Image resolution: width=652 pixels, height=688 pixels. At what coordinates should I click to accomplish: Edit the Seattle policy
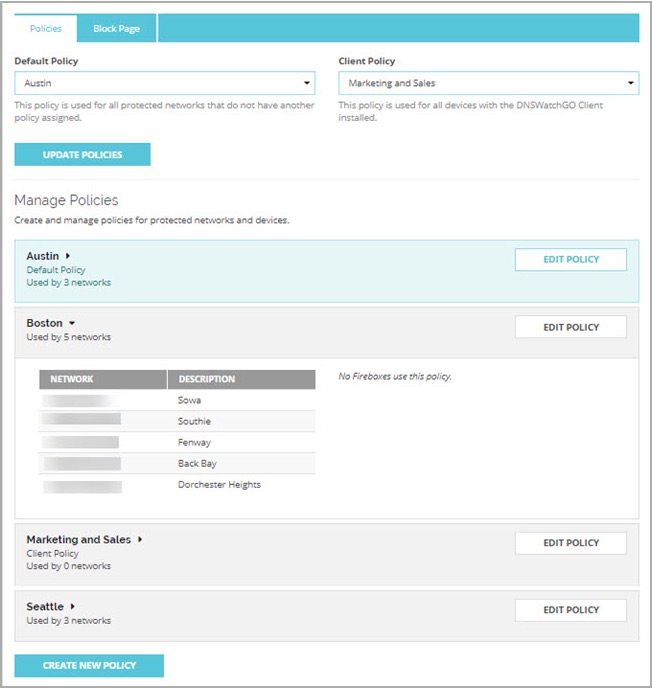pos(570,610)
